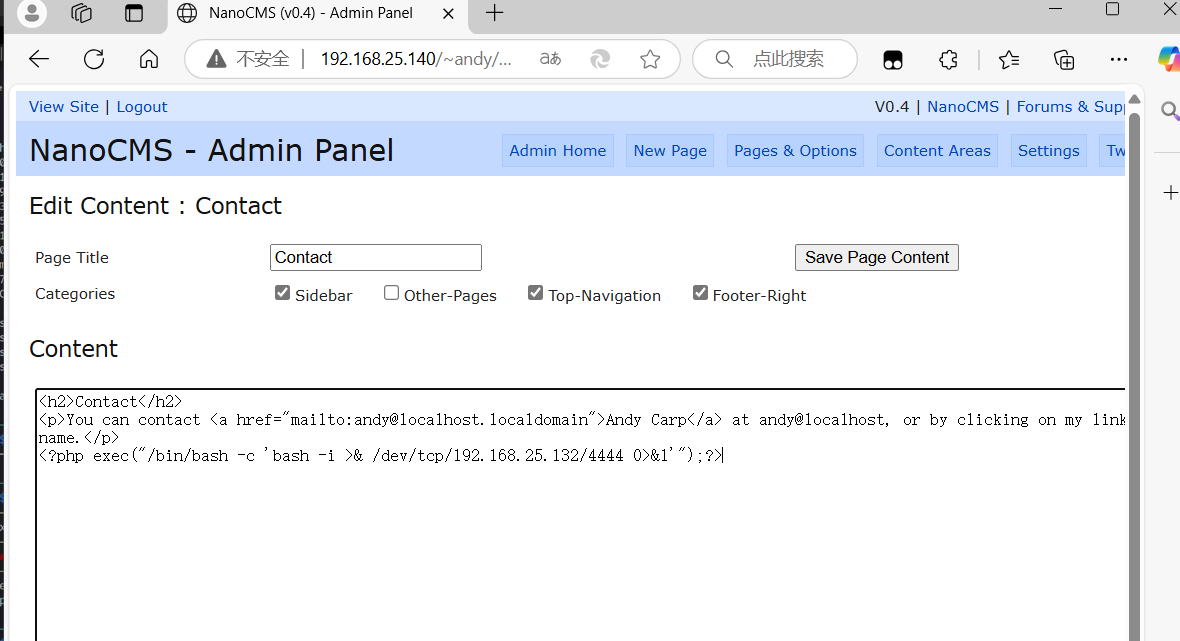Click the sidebar search icon
This screenshot has height=641, width=1180.
click(x=1169, y=111)
